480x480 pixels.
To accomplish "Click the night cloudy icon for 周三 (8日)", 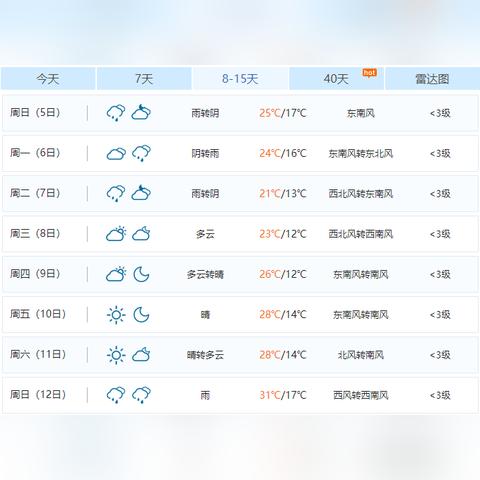I will click(x=141, y=234).
